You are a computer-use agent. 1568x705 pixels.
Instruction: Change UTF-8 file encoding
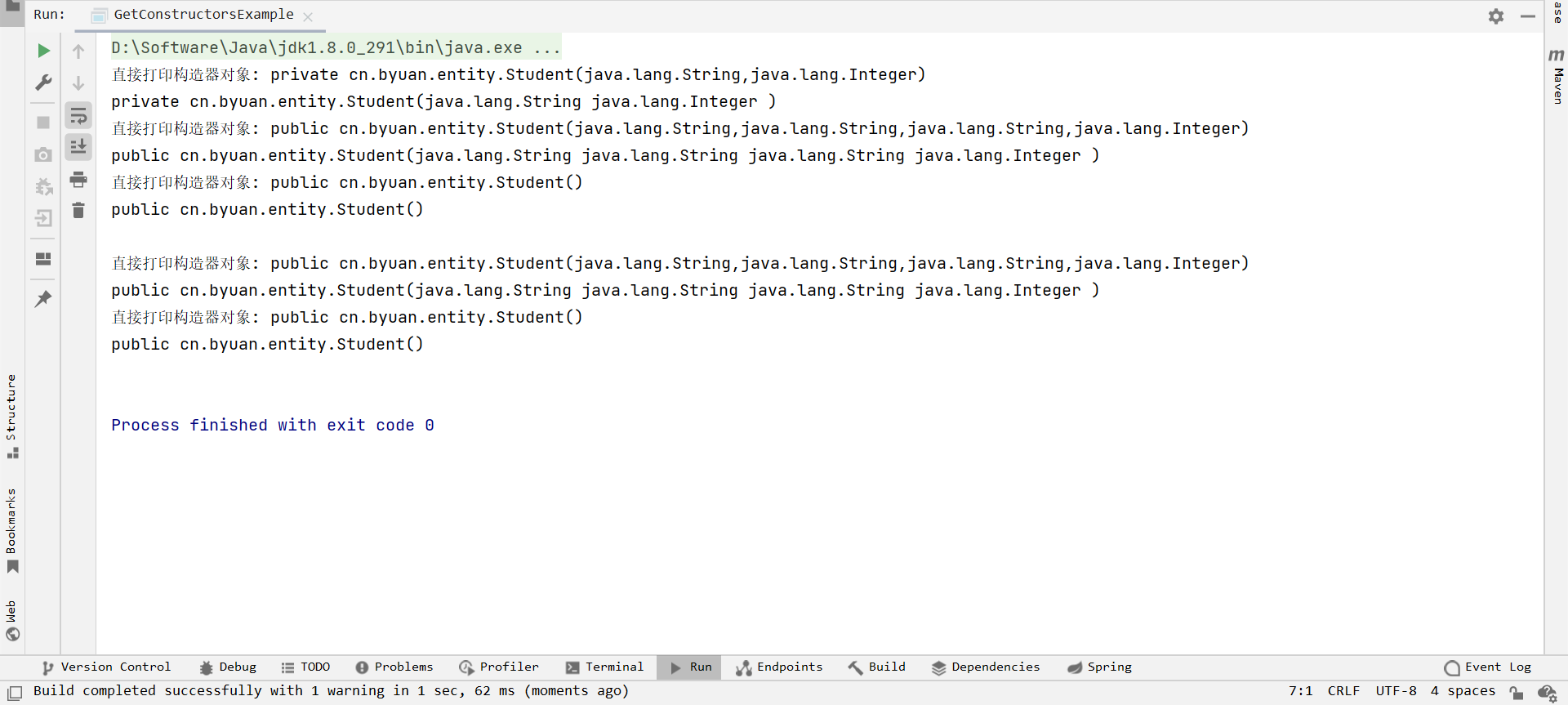1396,691
